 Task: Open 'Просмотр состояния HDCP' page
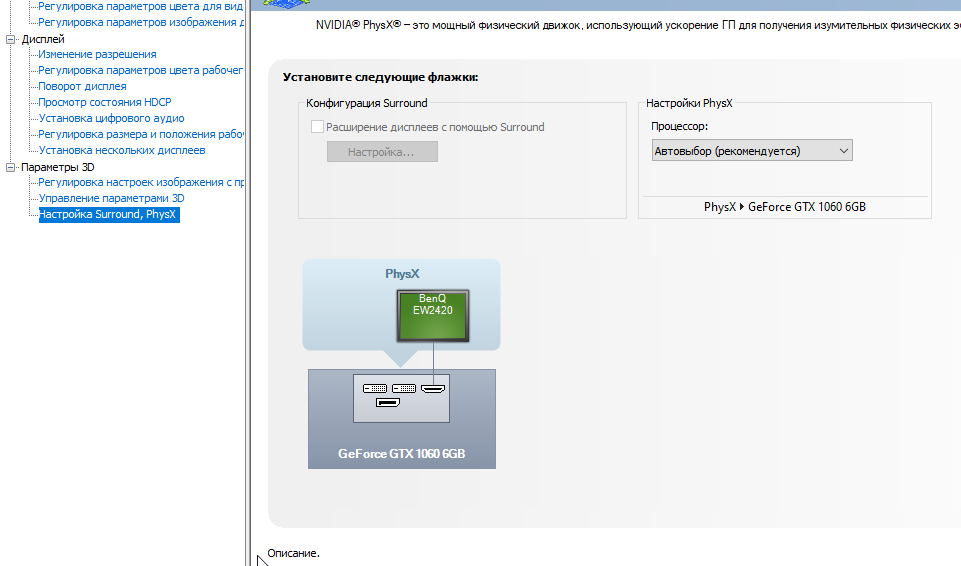[x=105, y=102]
